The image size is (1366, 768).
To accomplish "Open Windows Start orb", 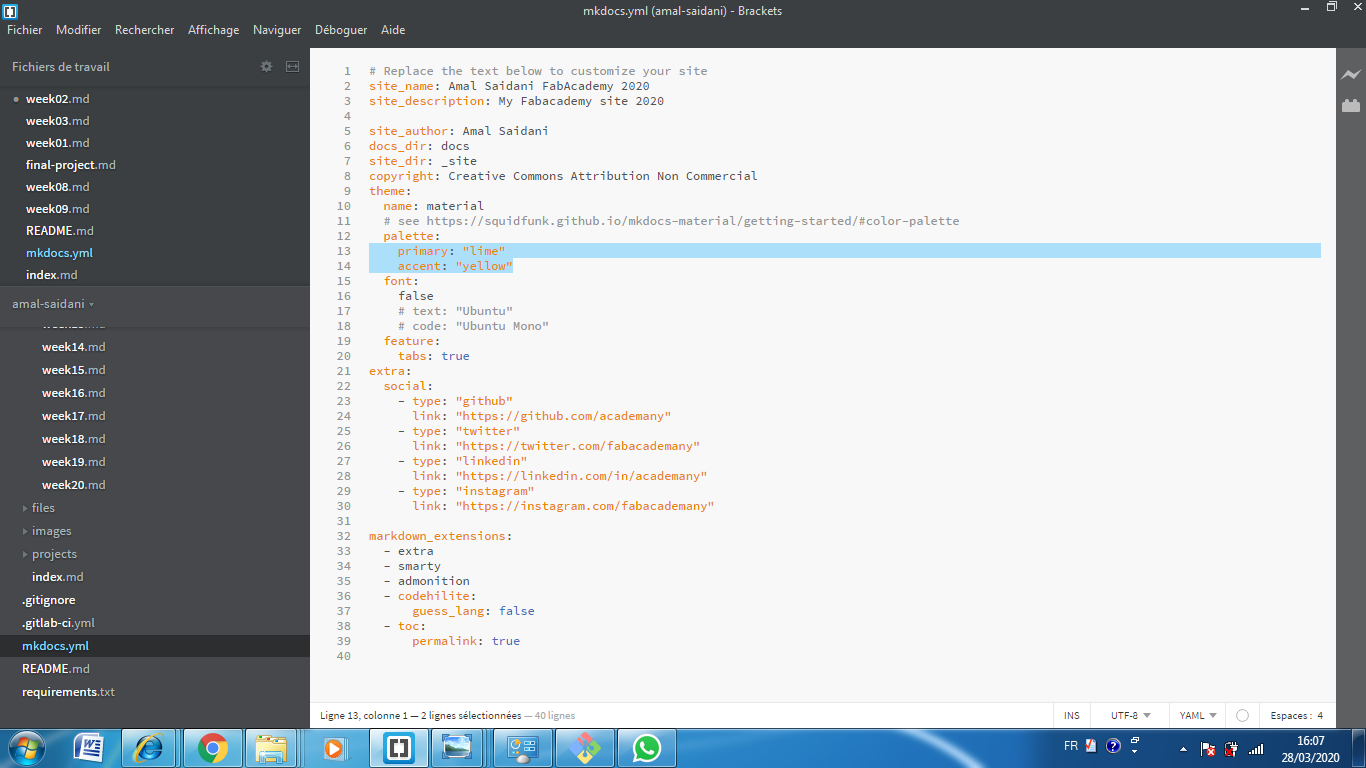I will [x=26, y=748].
